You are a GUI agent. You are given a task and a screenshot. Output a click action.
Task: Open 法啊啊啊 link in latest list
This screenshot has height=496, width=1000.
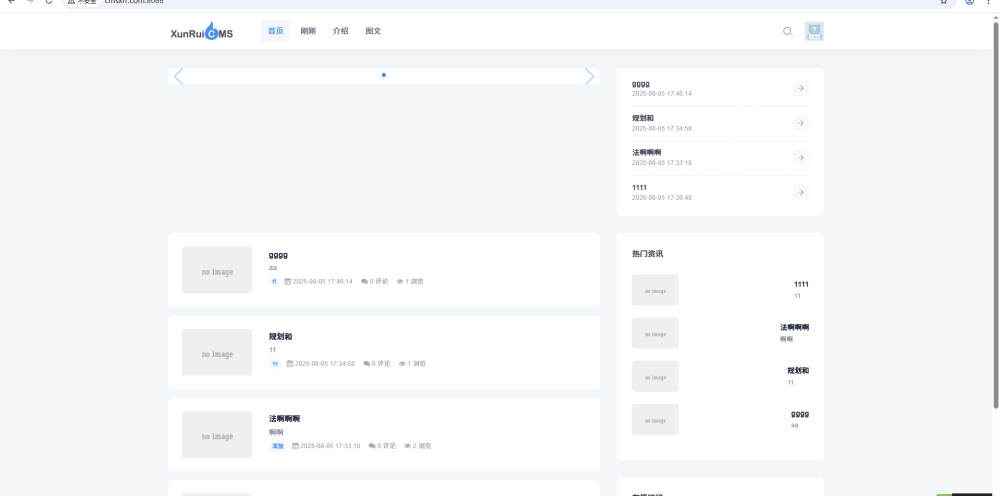[647, 153]
